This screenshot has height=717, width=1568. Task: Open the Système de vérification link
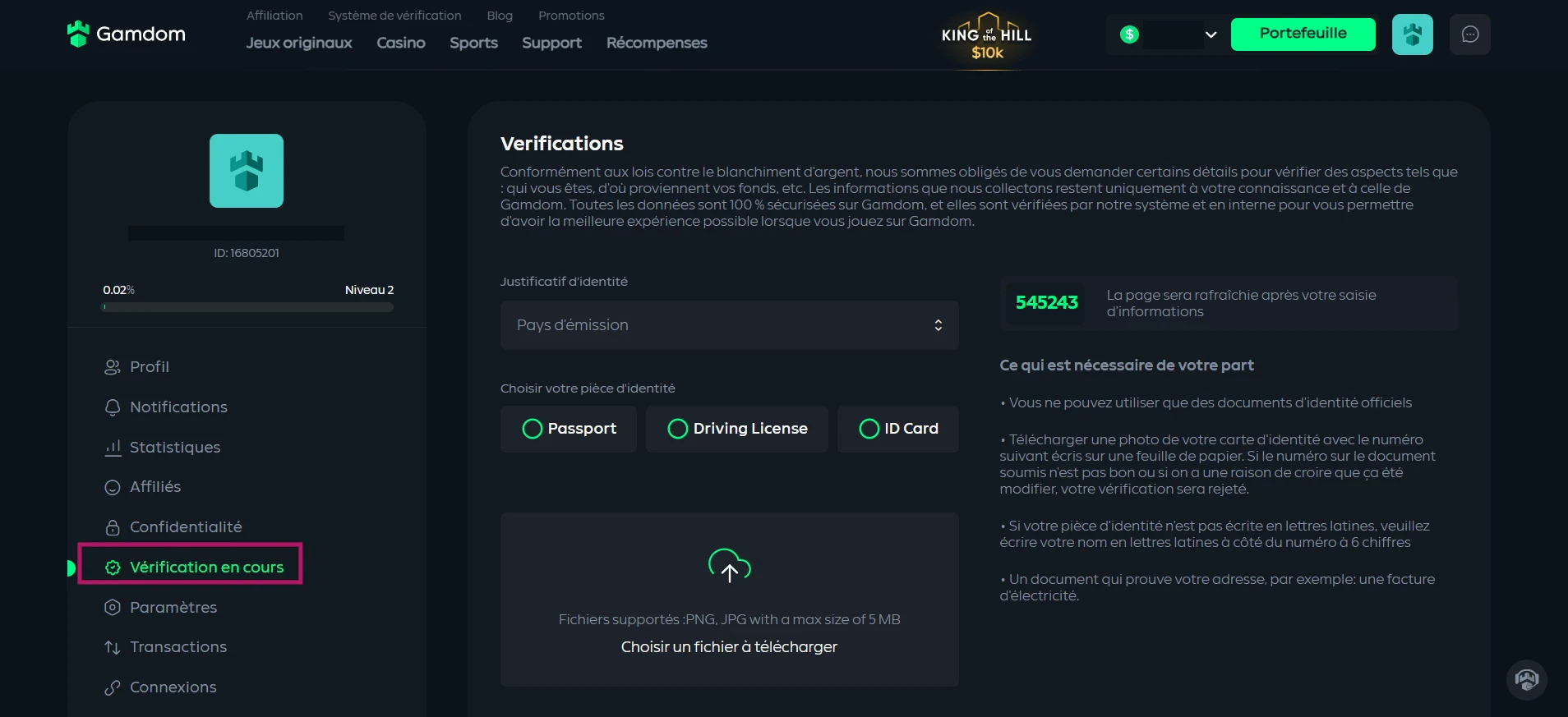pyautogui.click(x=394, y=16)
